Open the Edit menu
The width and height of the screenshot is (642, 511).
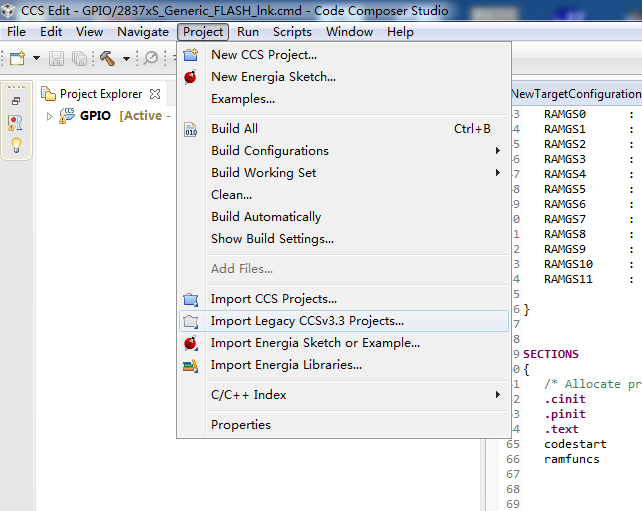tap(51, 32)
